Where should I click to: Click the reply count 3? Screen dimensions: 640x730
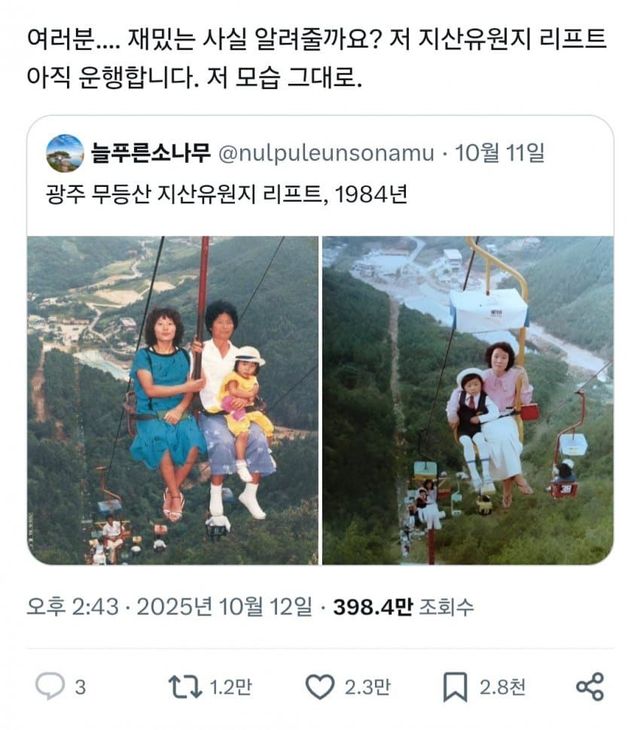tap(80, 687)
